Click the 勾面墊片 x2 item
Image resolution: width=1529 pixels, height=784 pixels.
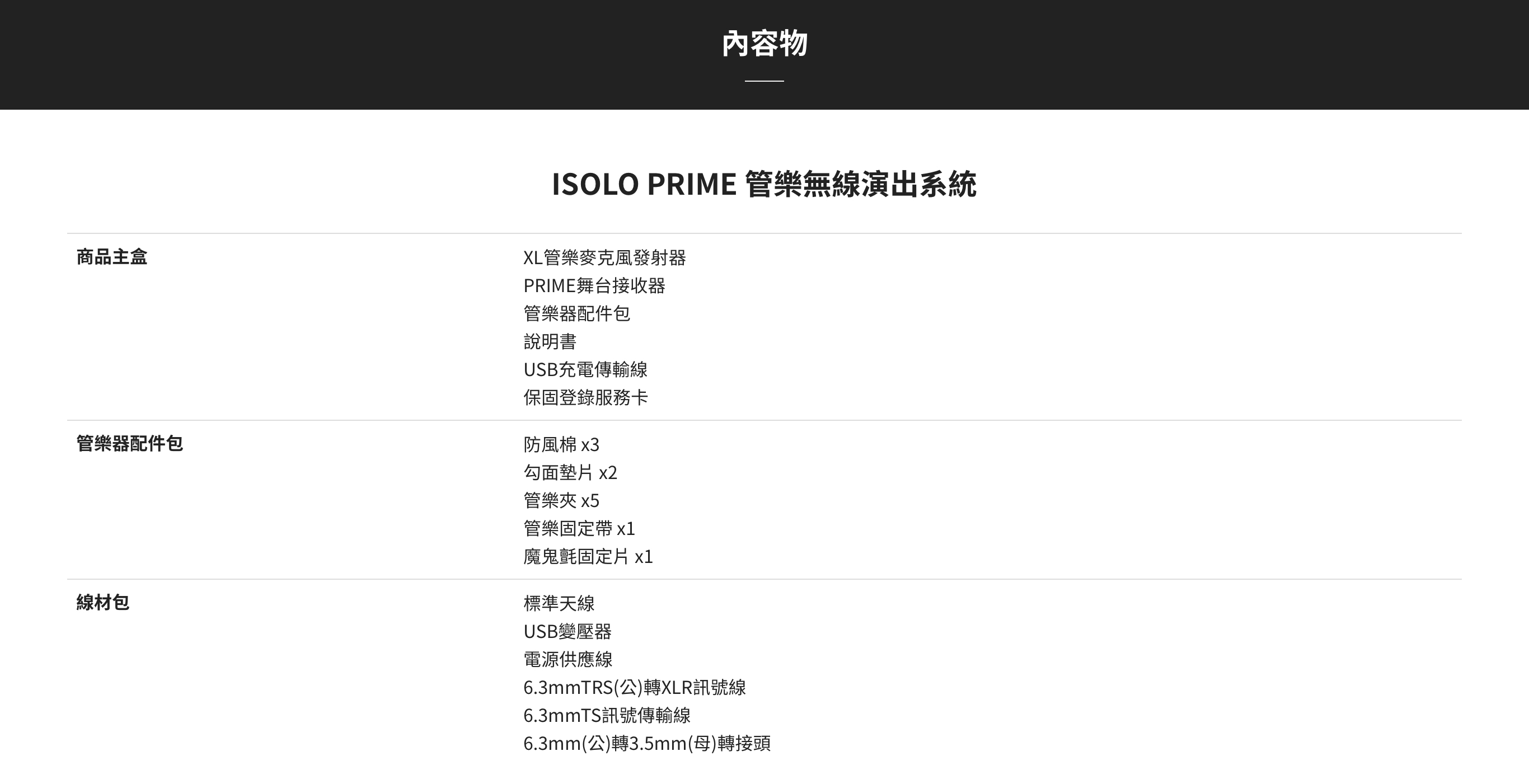pyautogui.click(x=570, y=472)
